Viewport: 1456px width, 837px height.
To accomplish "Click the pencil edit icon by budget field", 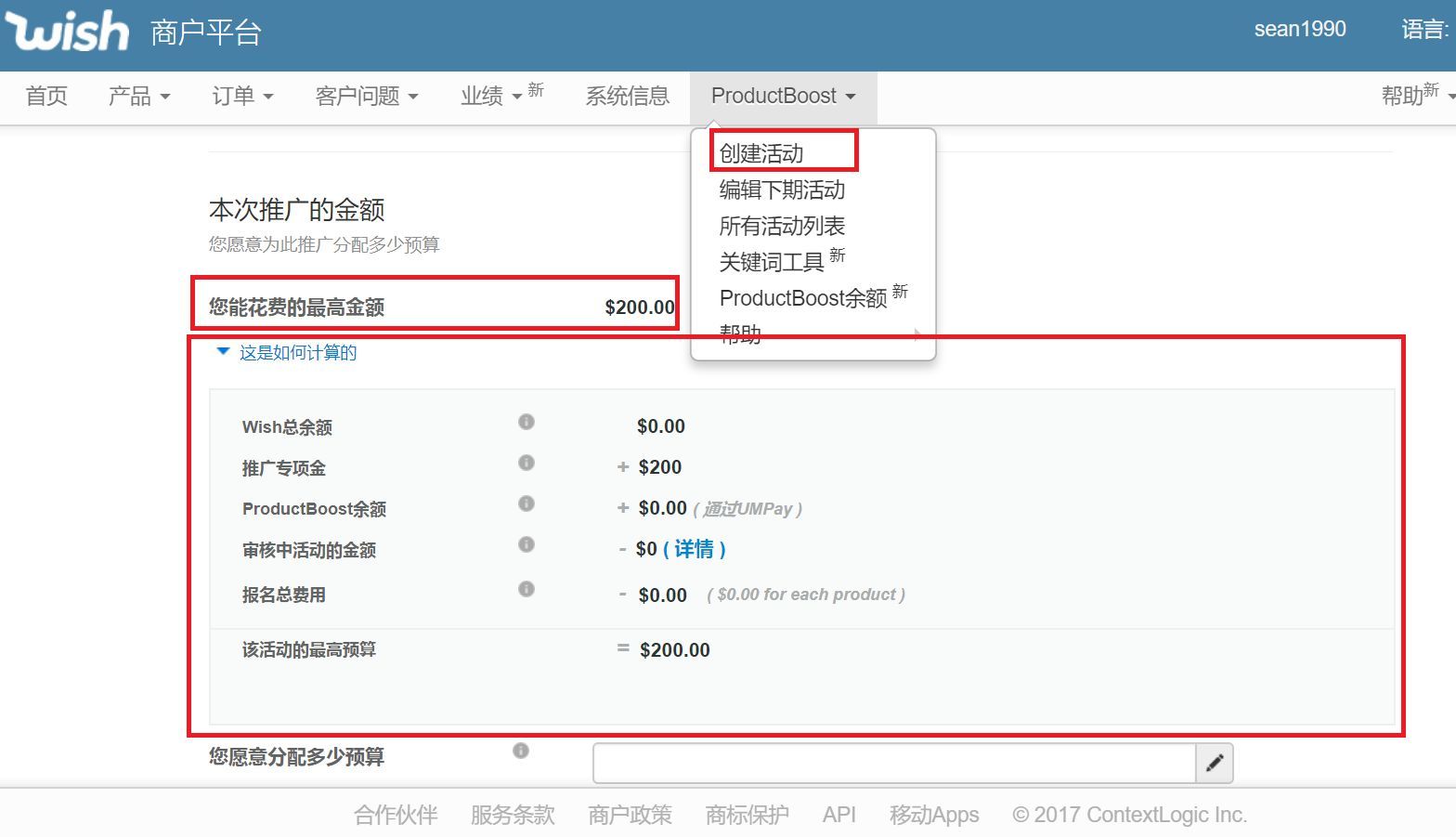I will coord(1215,764).
